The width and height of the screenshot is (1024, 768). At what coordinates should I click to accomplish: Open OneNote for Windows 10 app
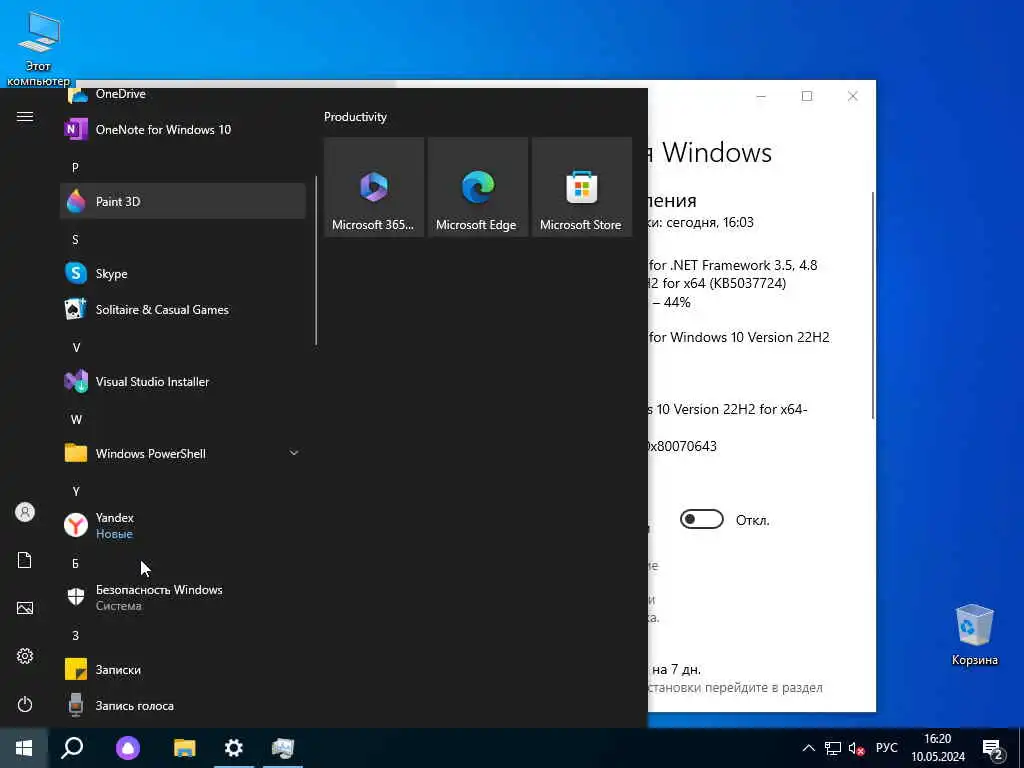point(183,129)
